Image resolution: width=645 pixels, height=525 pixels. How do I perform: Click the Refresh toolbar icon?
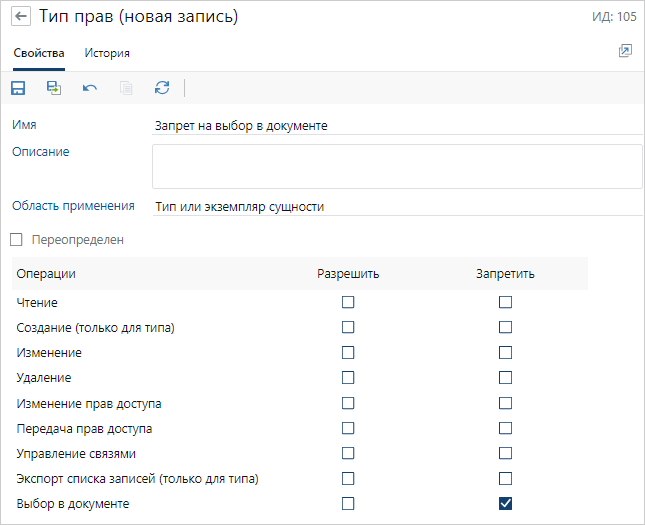tap(162, 88)
